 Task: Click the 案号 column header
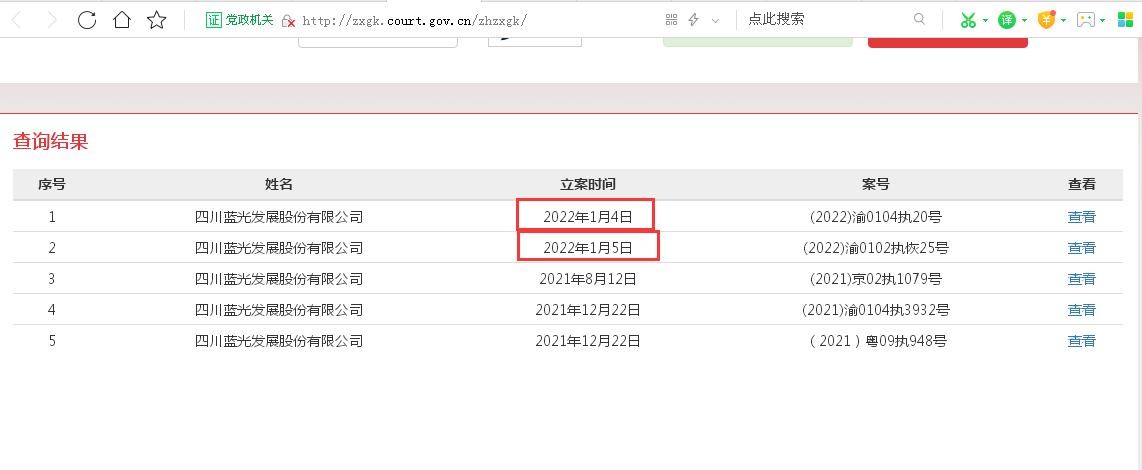[875, 184]
